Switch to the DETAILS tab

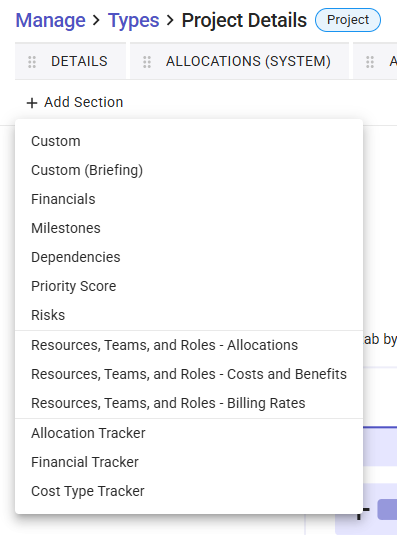click(x=71, y=61)
